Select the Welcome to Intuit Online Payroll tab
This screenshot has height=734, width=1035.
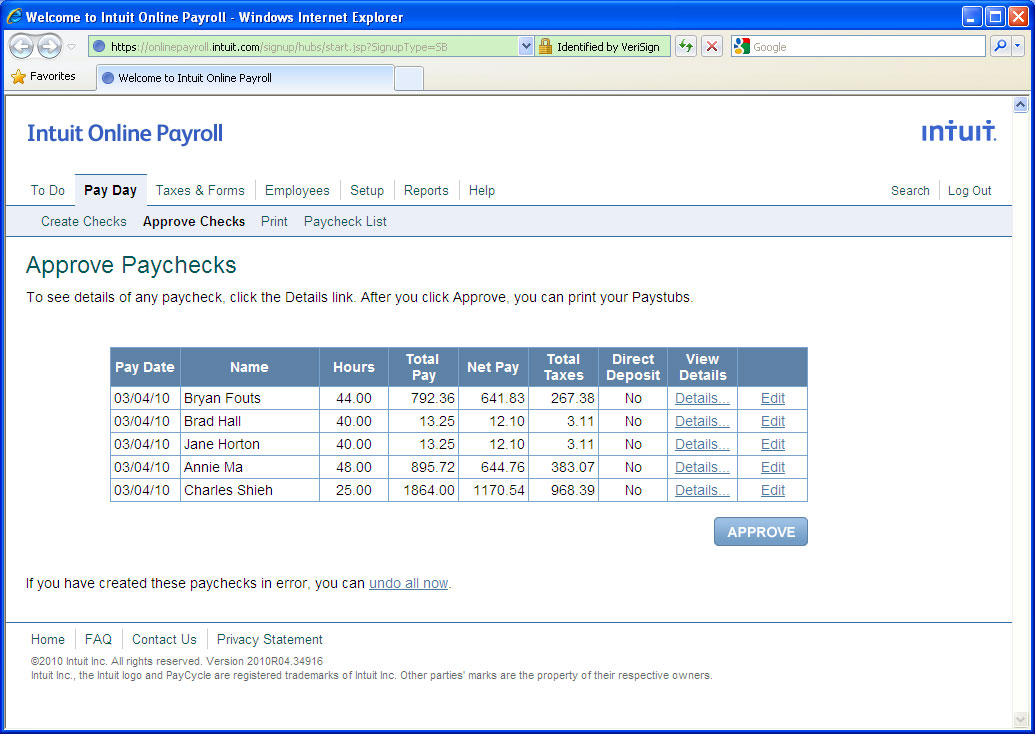click(245, 78)
